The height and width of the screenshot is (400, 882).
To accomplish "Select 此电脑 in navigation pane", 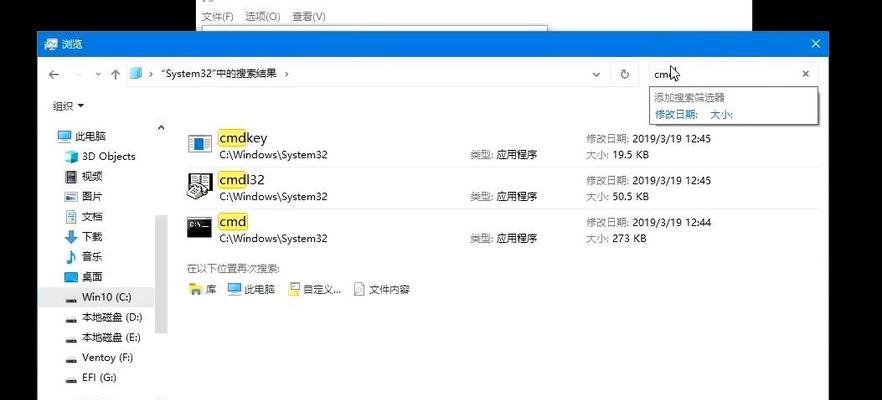I will coord(82,136).
